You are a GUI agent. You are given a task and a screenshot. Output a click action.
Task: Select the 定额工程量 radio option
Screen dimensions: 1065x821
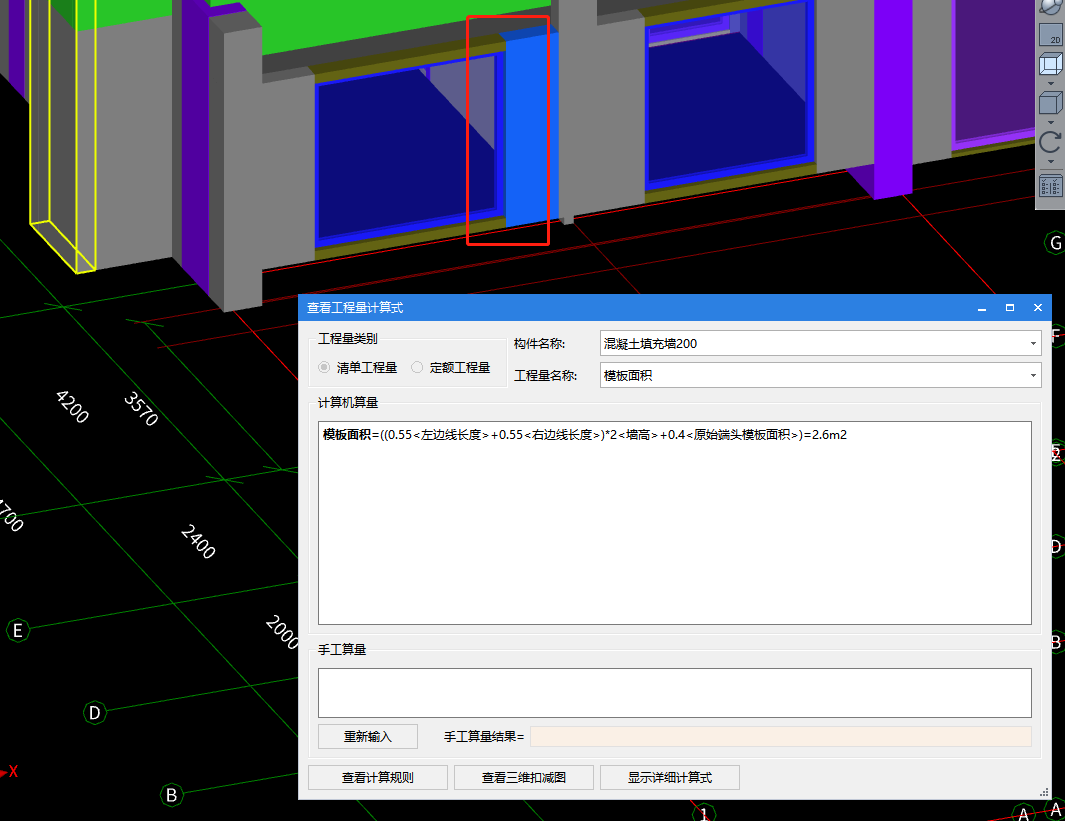(x=417, y=367)
